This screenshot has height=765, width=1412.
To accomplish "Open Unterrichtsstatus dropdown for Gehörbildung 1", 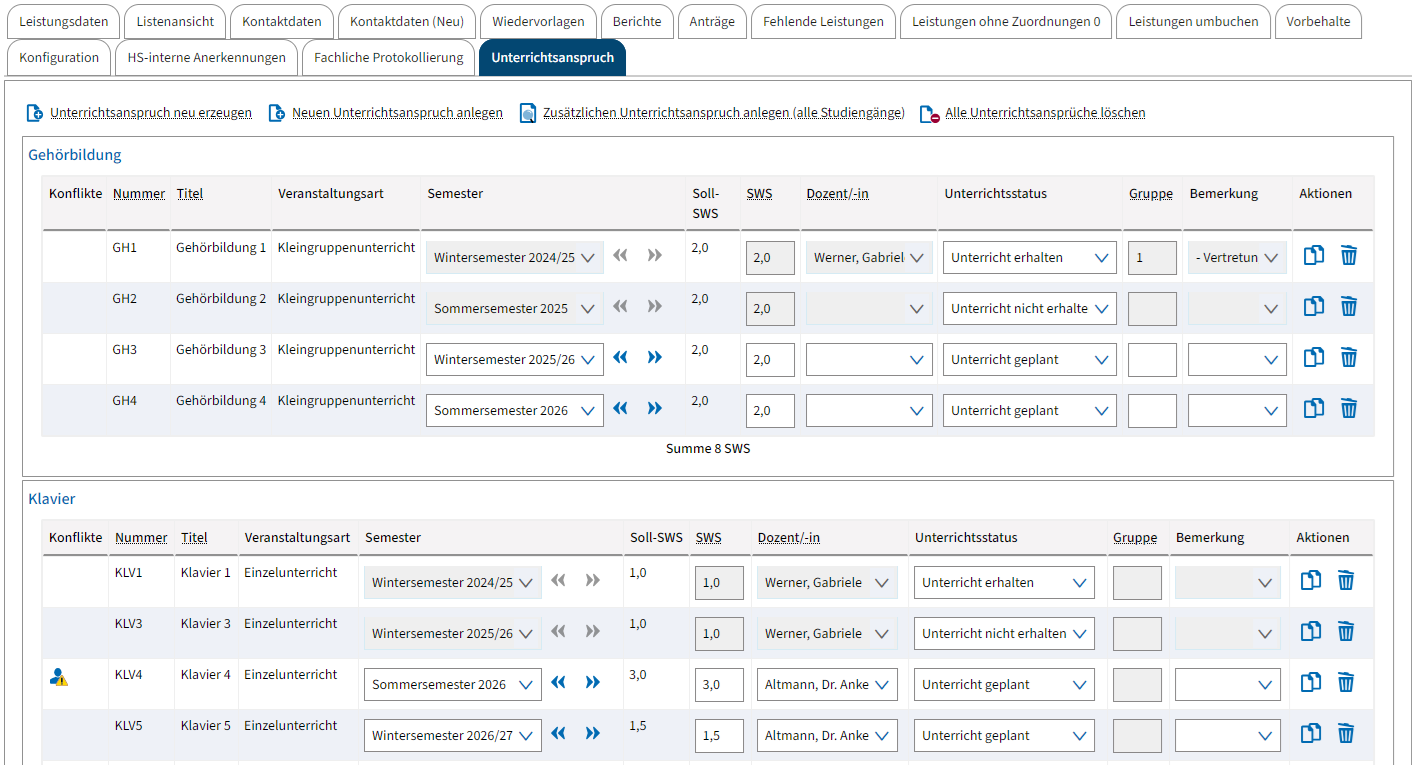I will coord(1029,257).
